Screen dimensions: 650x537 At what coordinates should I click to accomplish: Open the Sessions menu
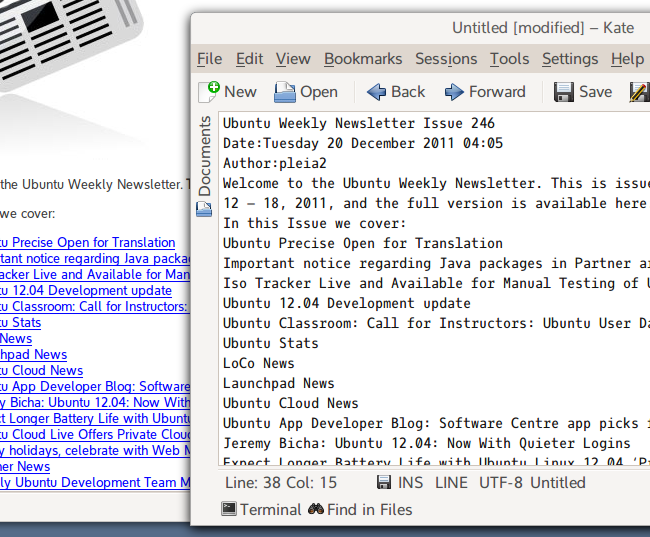[446, 59]
